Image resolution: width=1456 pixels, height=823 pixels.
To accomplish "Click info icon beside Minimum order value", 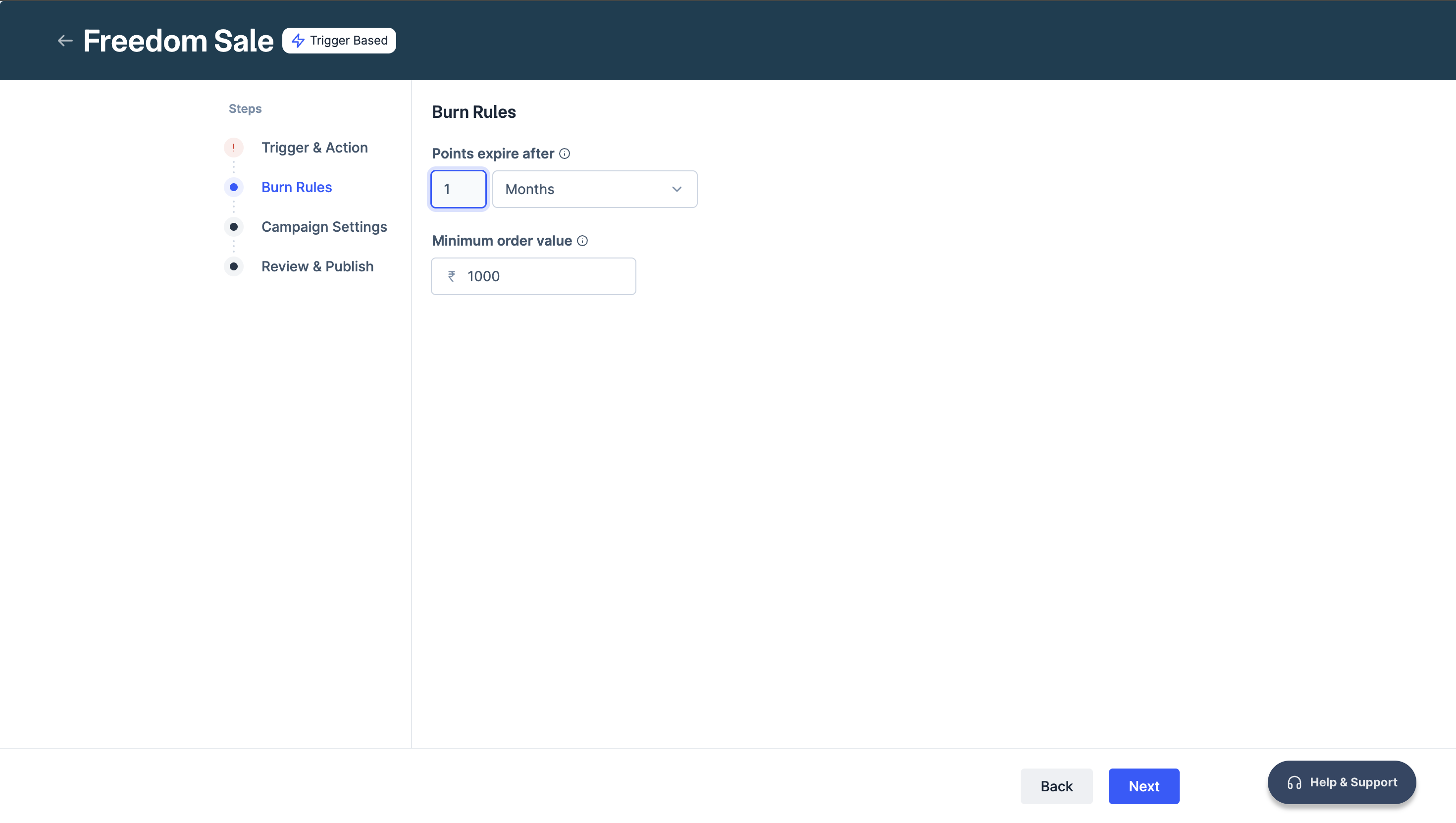I will pos(582,241).
